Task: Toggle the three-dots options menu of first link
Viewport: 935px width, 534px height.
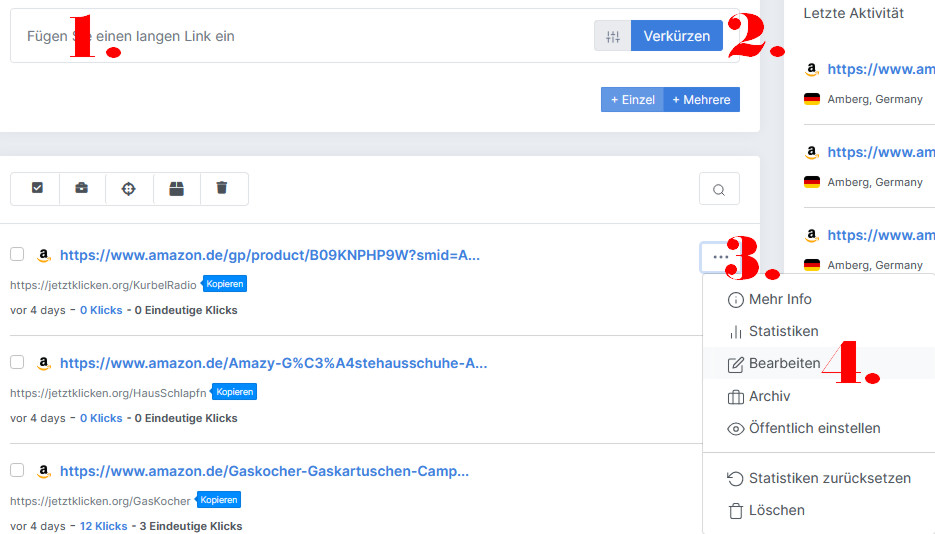Action: [720, 257]
